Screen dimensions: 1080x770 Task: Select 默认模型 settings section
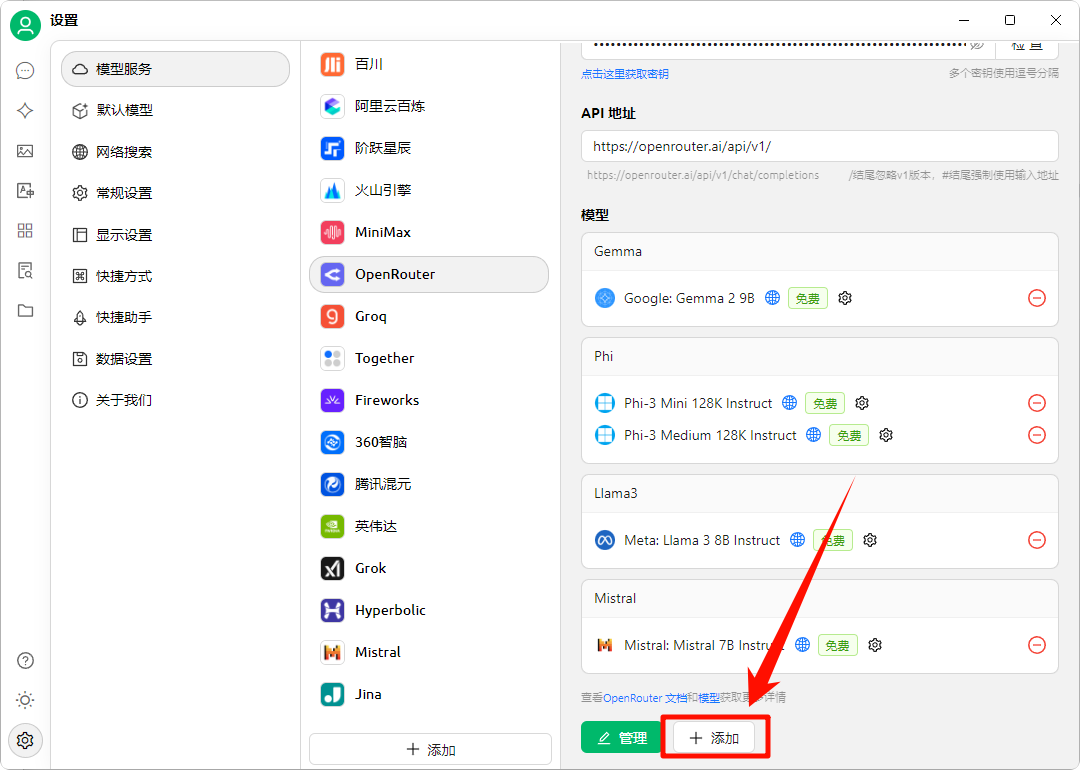click(x=176, y=110)
